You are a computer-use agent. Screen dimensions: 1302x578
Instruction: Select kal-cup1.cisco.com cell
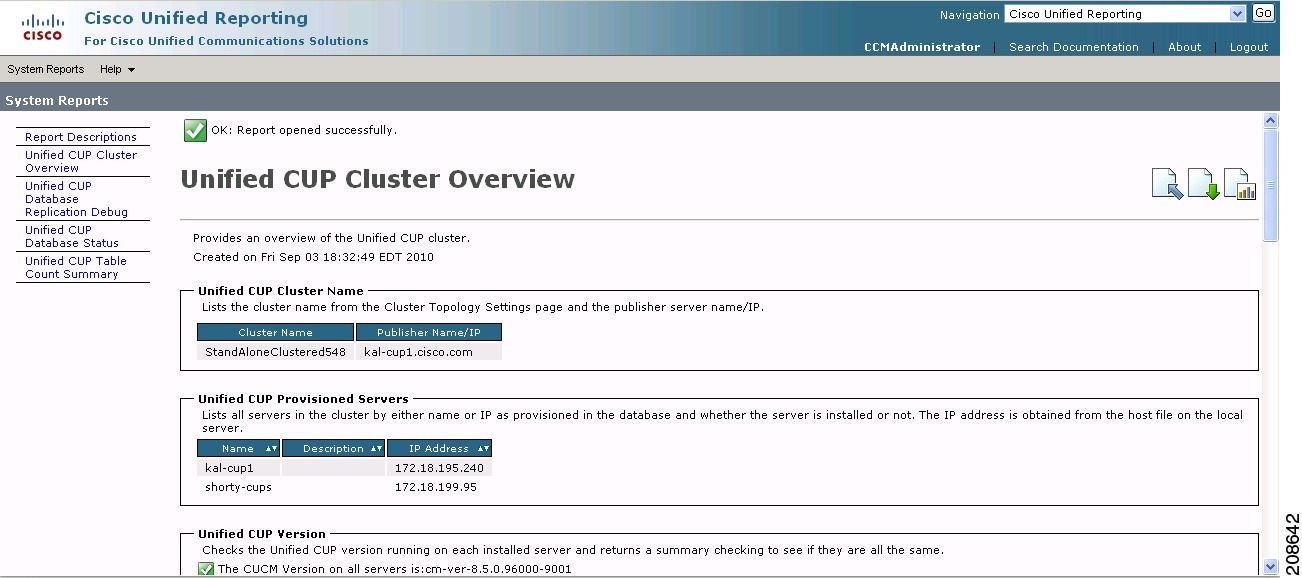tap(429, 352)
